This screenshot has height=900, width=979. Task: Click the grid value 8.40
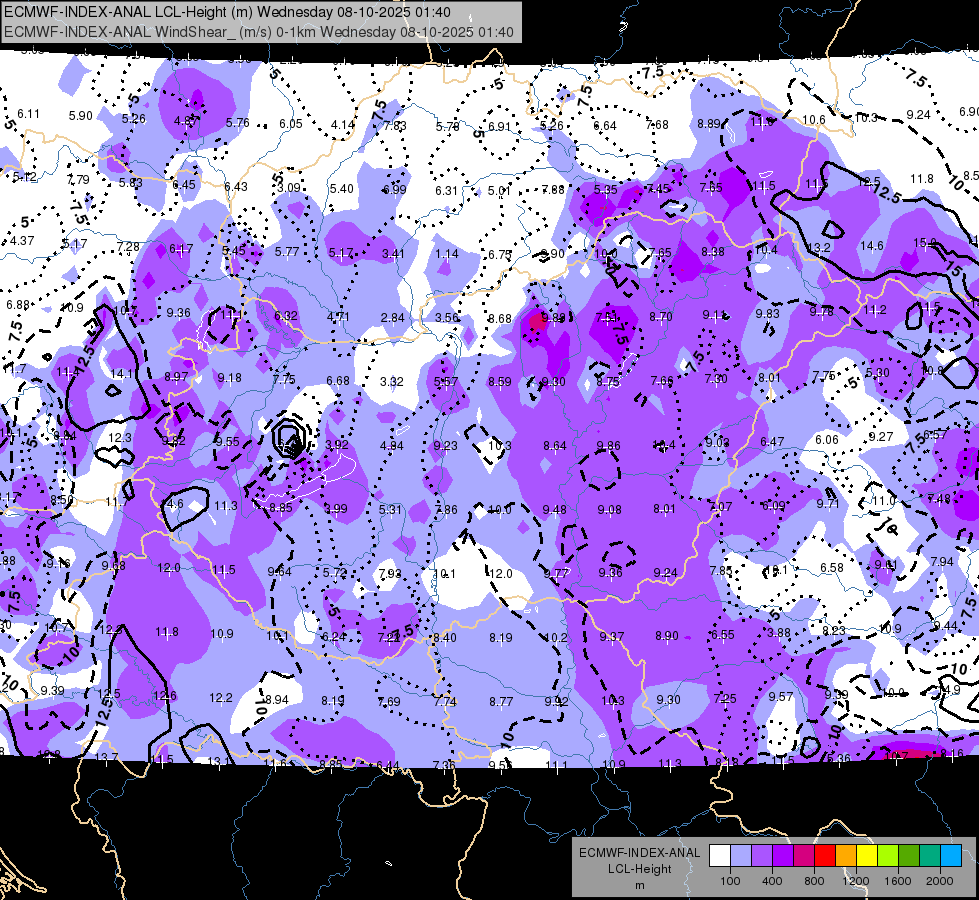445,638
